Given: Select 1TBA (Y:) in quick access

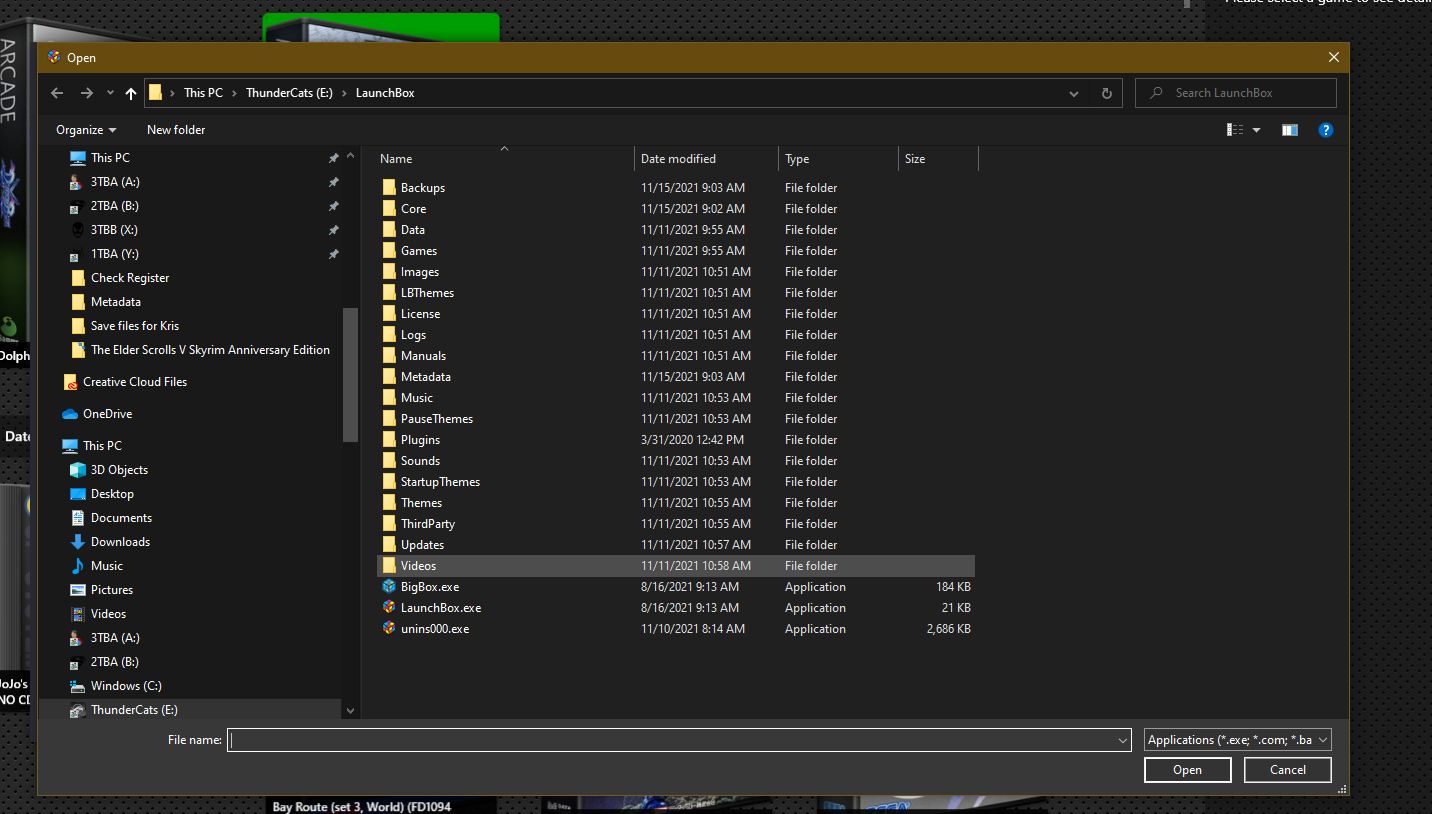Looking at the screenshot, I should pyautogui.click(x=114, y=254).
